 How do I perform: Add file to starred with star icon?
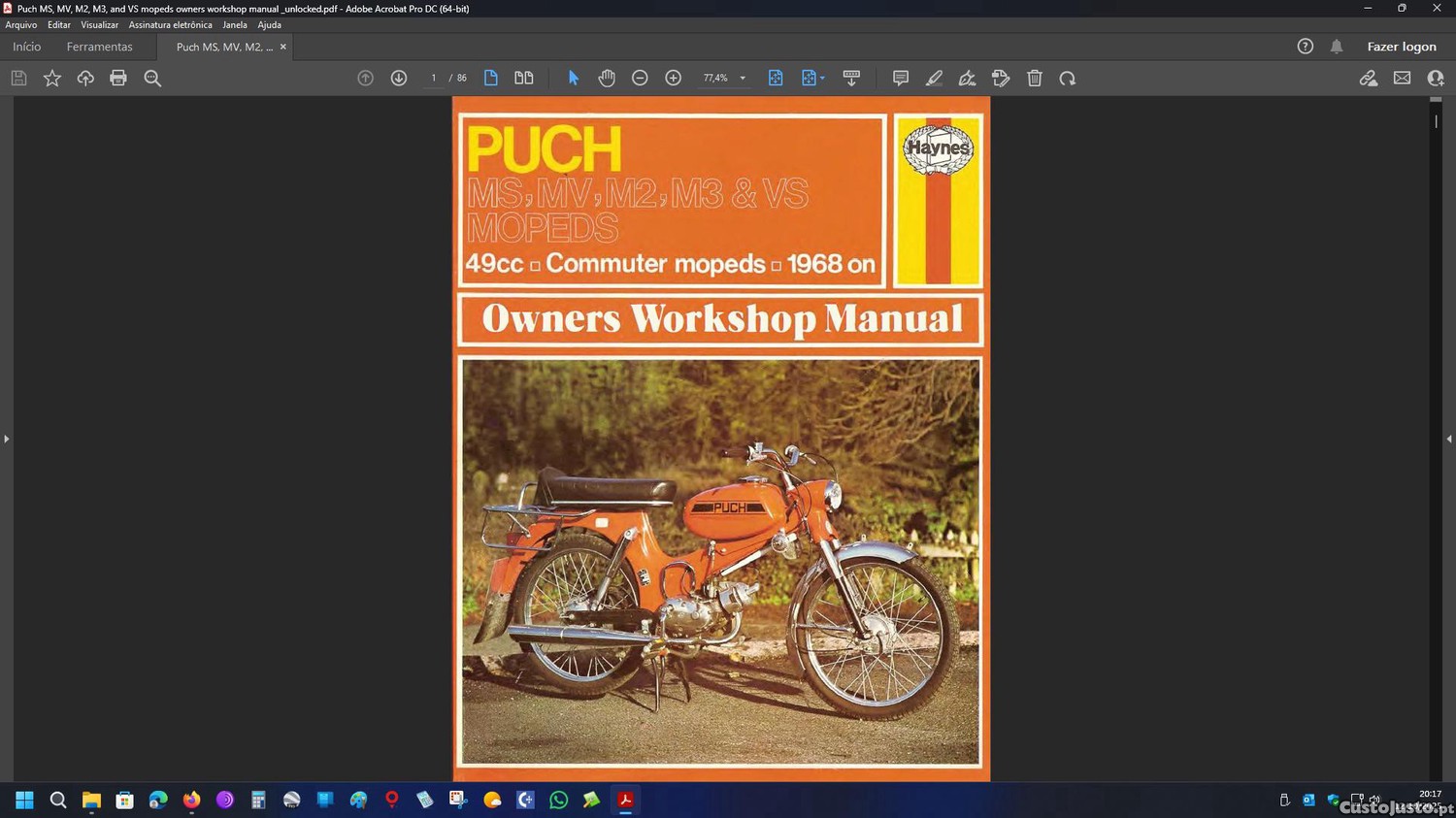(52, 79)
